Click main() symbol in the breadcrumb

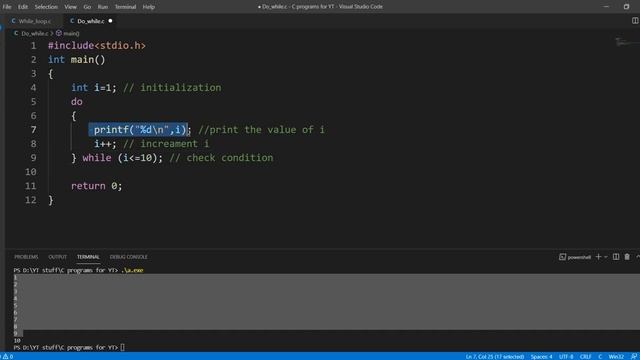click(x=71, y=33)
